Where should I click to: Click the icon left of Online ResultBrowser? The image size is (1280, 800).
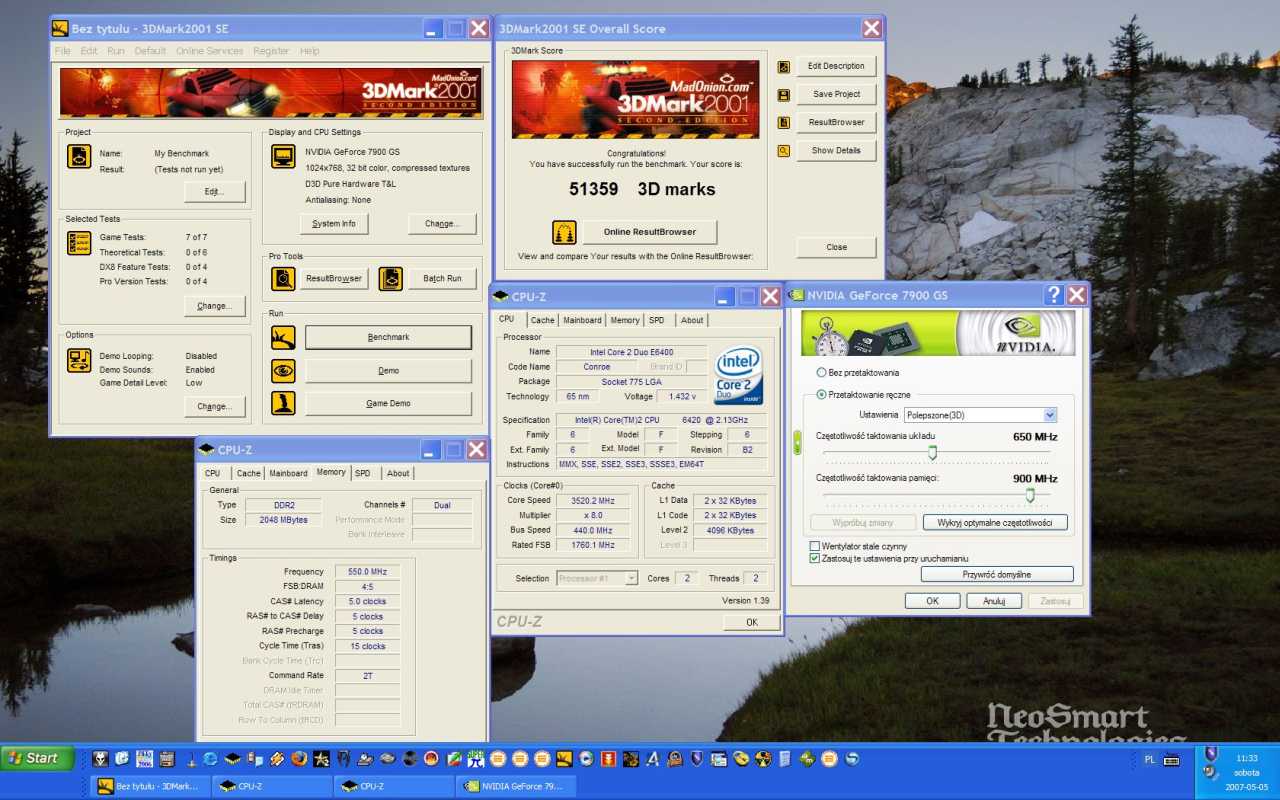click(x=564, y=232)
